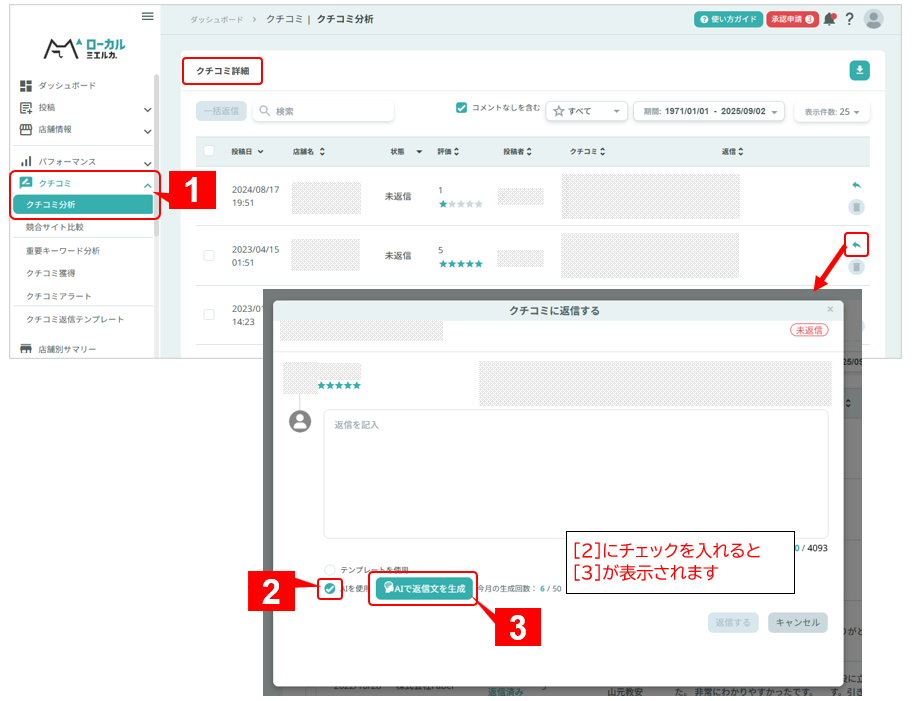Select the テンプレートを使用 radio option
This screenshot has height=701, width=913.
point(330,569)
